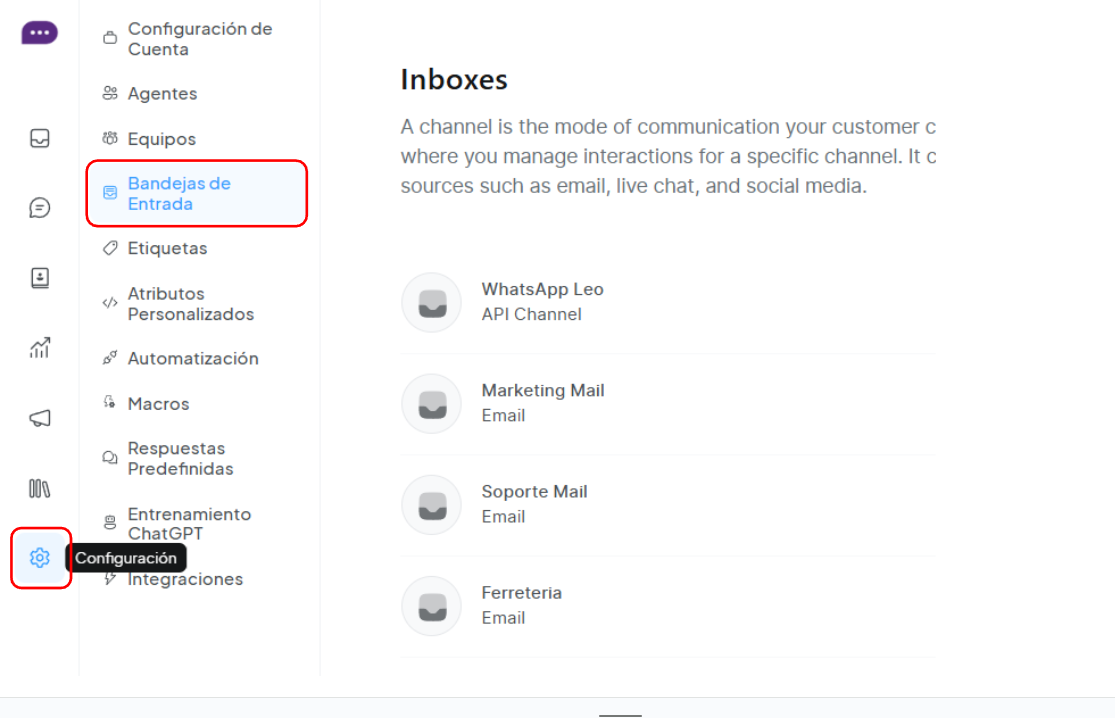Open Etiquetas settings page
The width and height of the screenshot is (1115, 718).
(x=167, y=248)
